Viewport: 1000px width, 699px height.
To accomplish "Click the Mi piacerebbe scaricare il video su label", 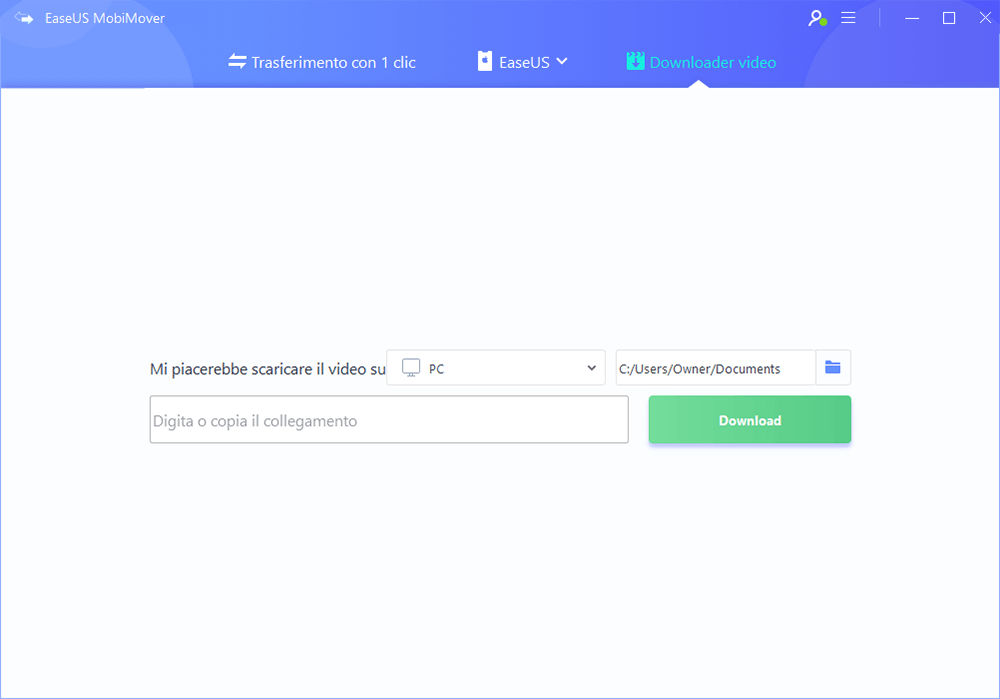I will [268, 369].
